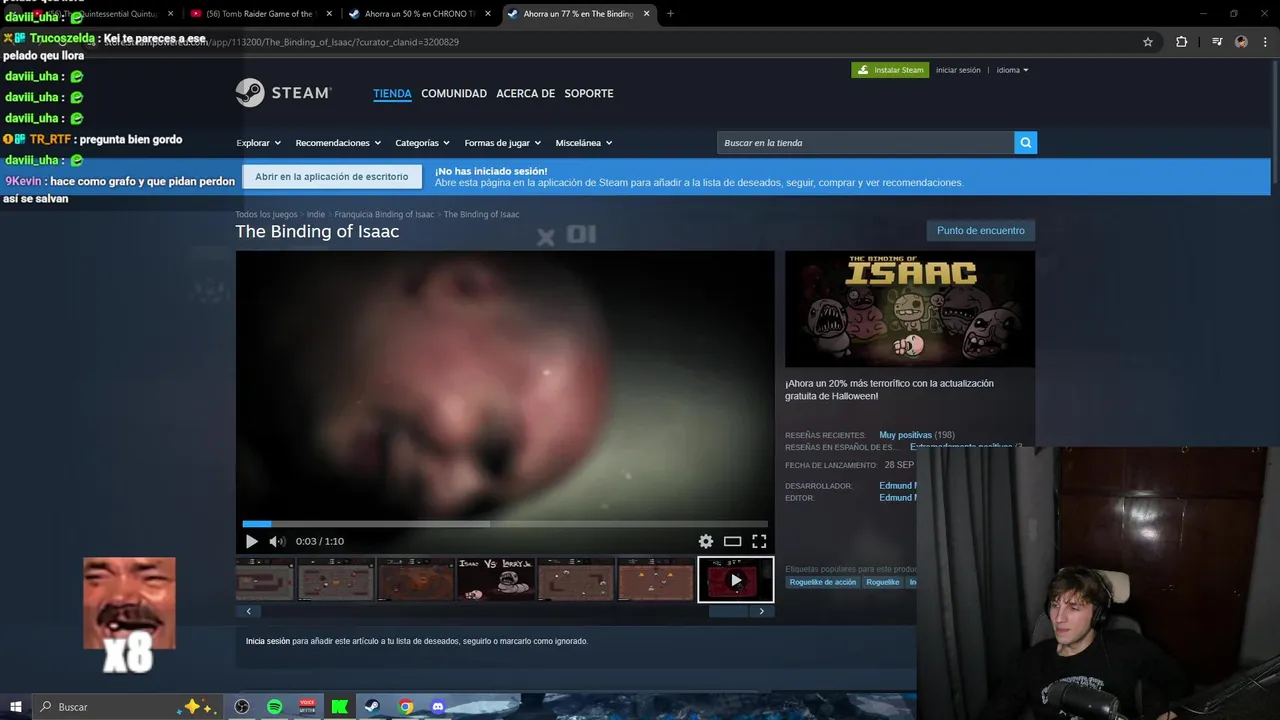The width and height of the screenshot is (1280, 720).
Task: Open a new browser tab
Action: (670, 14)
